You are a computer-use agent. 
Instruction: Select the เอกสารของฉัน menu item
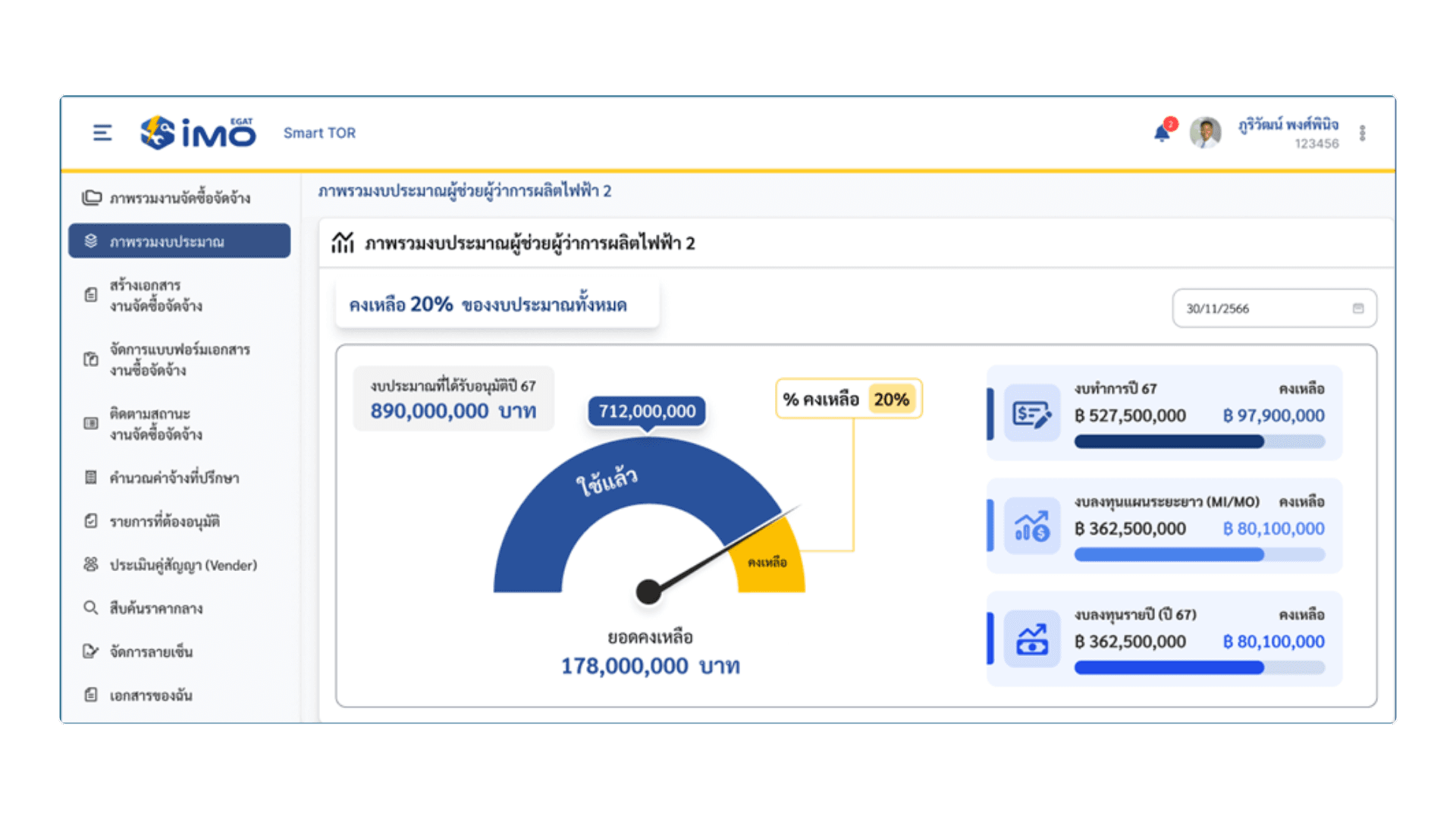[x=149, y=695]
